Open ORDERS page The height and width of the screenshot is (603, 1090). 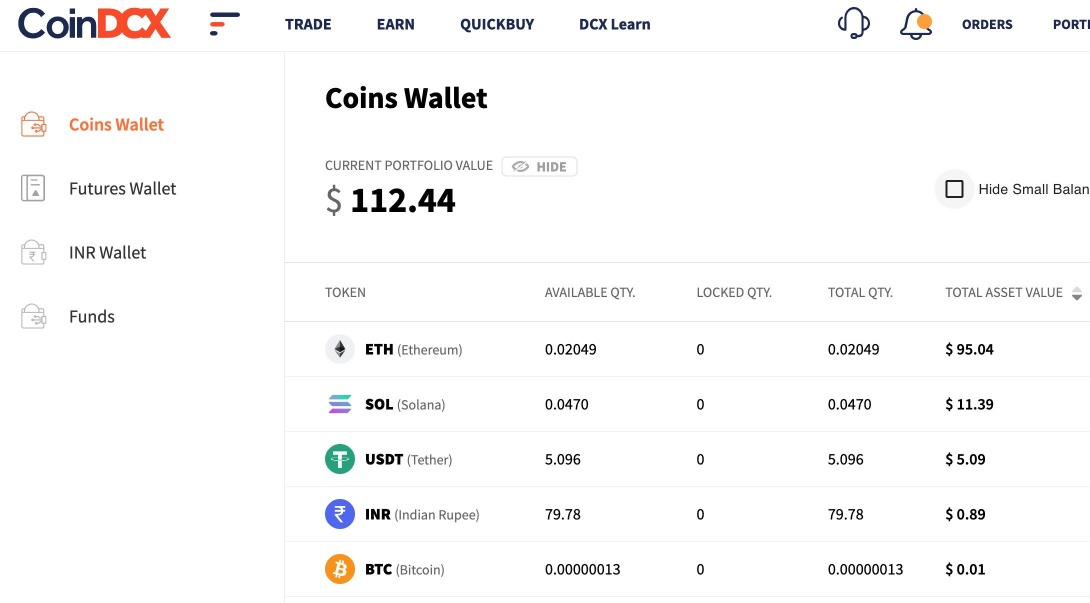987,24
